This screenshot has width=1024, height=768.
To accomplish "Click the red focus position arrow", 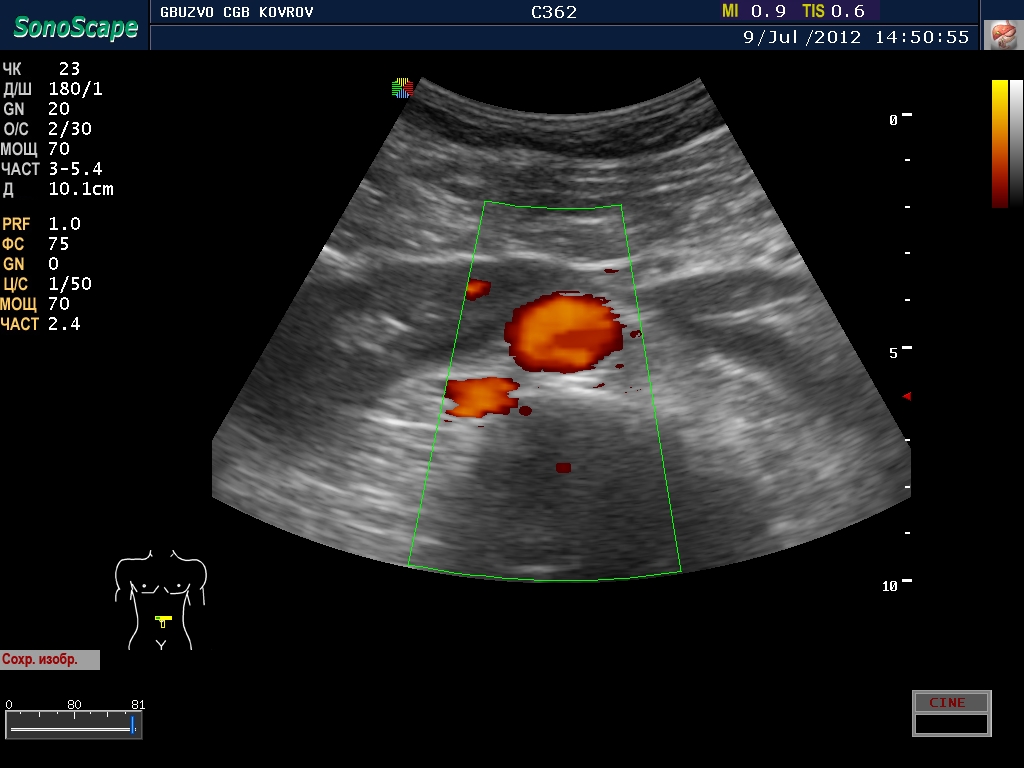I will tap(907, 397).
